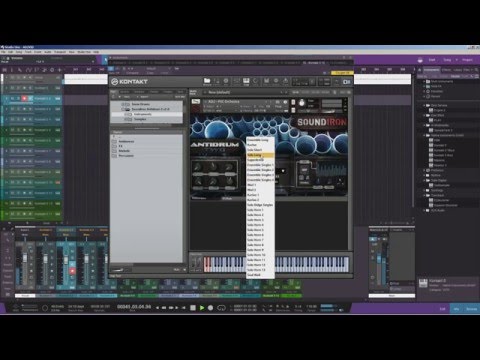Open articulation dropdown arrow in Antidrum panel

coord(283,171)
